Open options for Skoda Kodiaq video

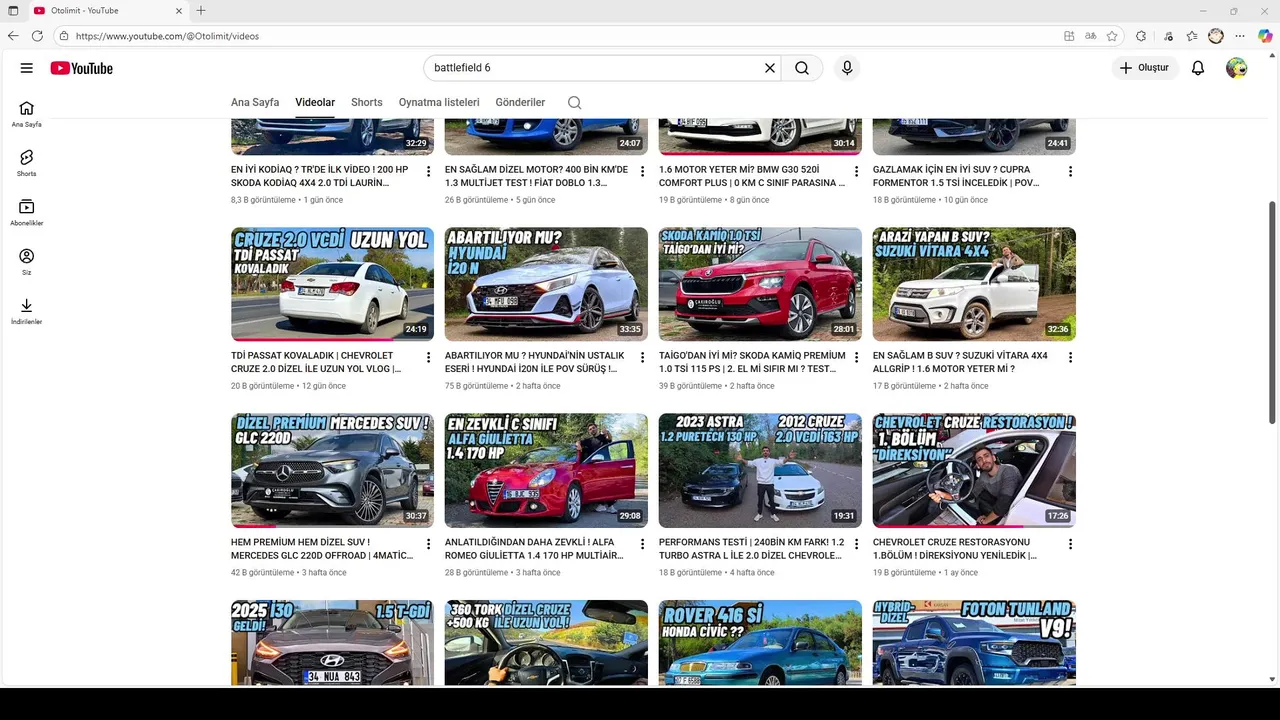coord(429,172)
